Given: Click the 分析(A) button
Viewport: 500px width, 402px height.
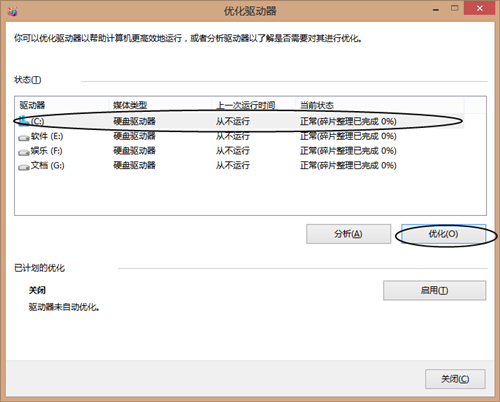Looking at the screenshot, I should [x=348, y=234].
